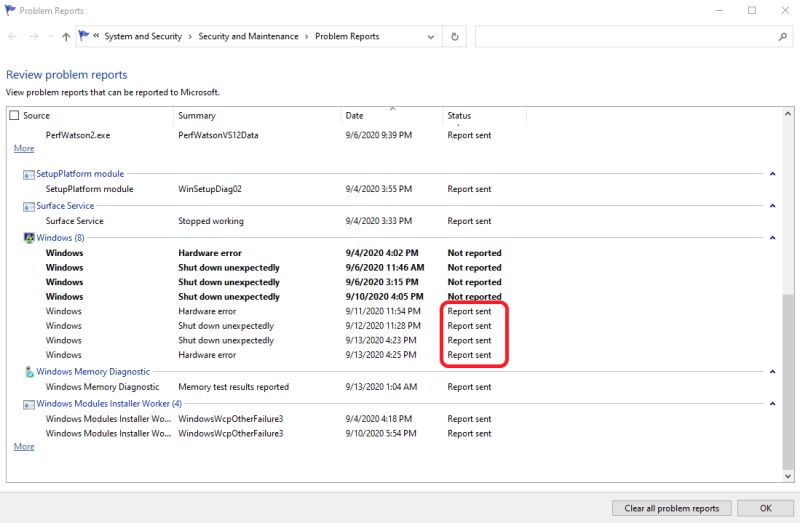Click Windows Modules Installer Worker (4) heading
The height and width of the screenshot is (523, 800).
(109, 404)
